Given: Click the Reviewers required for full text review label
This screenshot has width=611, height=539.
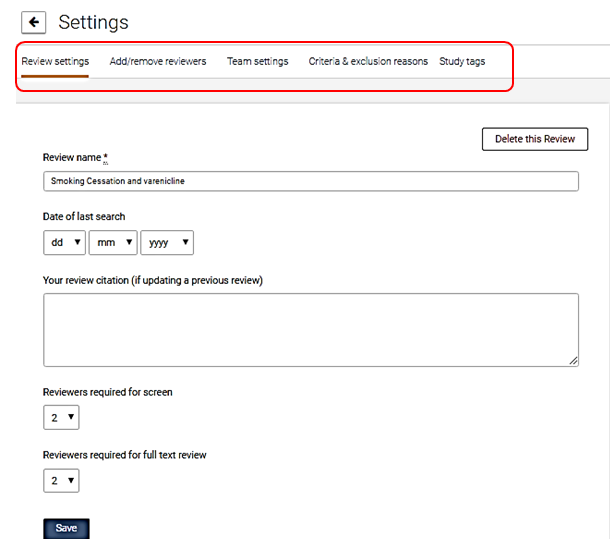Looking at the screenshot, I should click(x=125, y=455).
